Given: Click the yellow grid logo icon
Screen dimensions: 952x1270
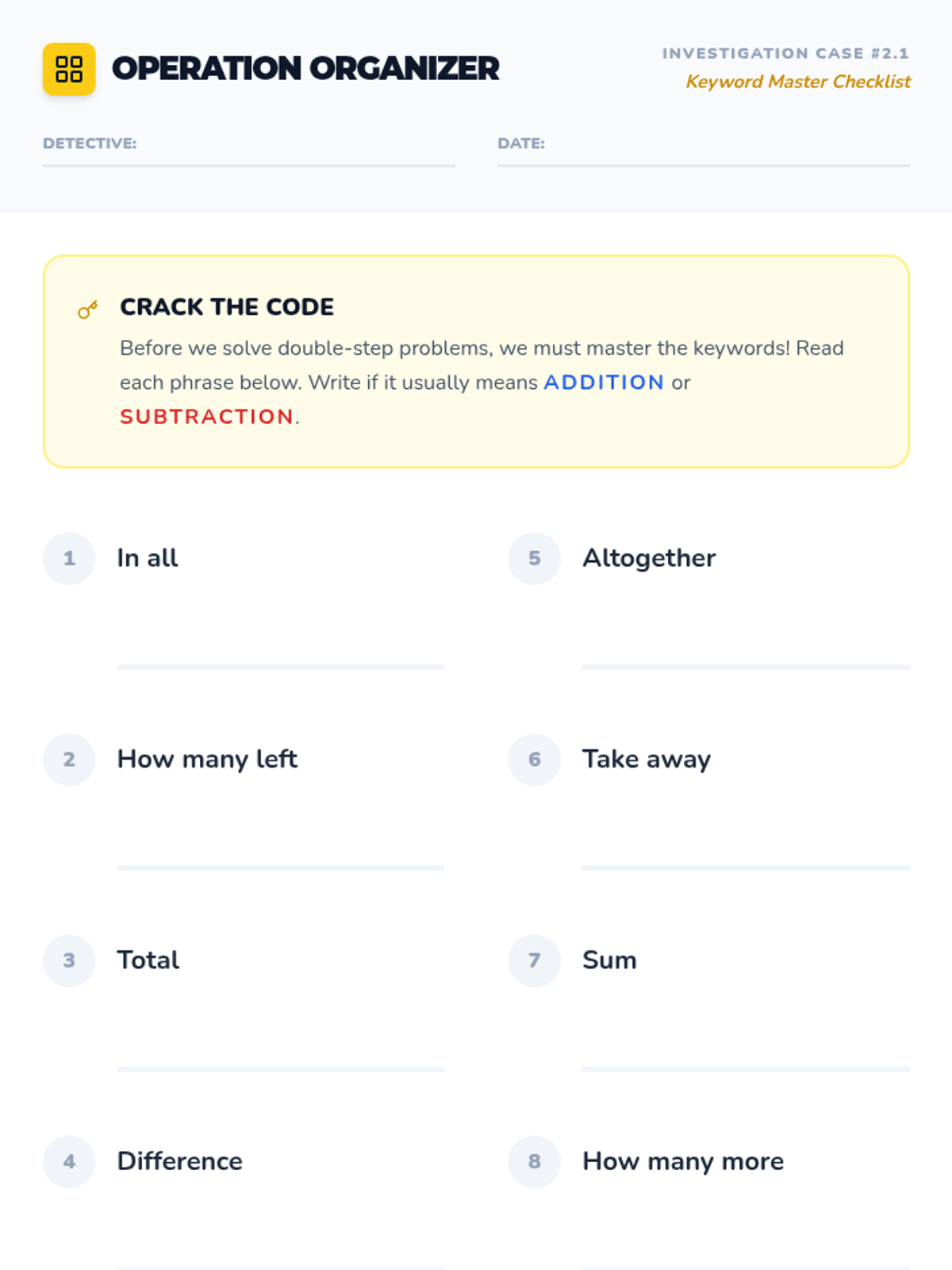Looking at the screenshot, I should (69, 69).
